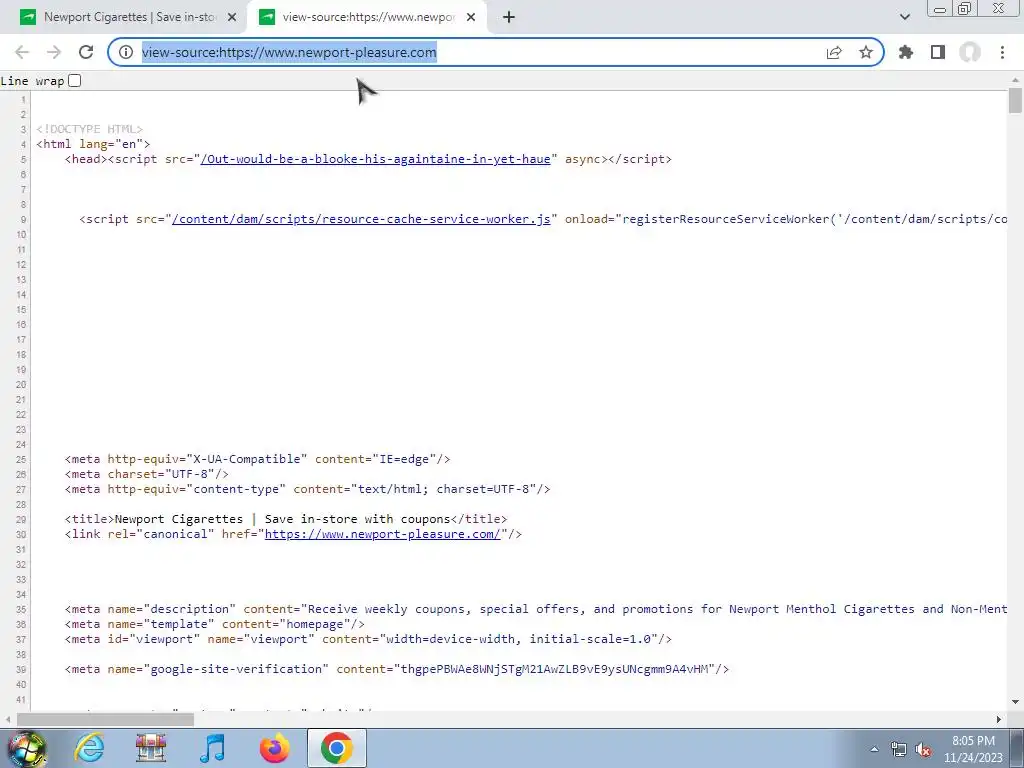Click the muted volume tray icon
This screenshot has width=1024, height=768.
click(923, 750)
